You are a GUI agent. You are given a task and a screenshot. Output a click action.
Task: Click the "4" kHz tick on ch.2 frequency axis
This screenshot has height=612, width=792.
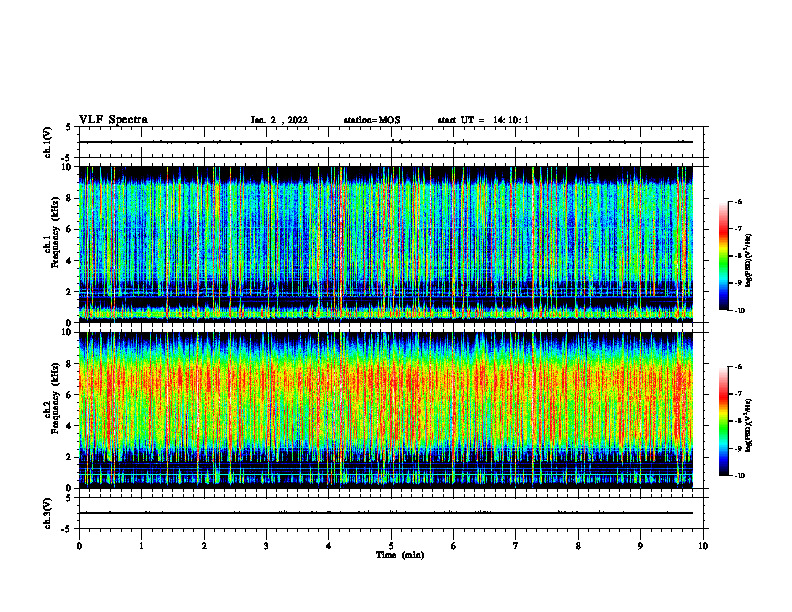click(70, 426)
